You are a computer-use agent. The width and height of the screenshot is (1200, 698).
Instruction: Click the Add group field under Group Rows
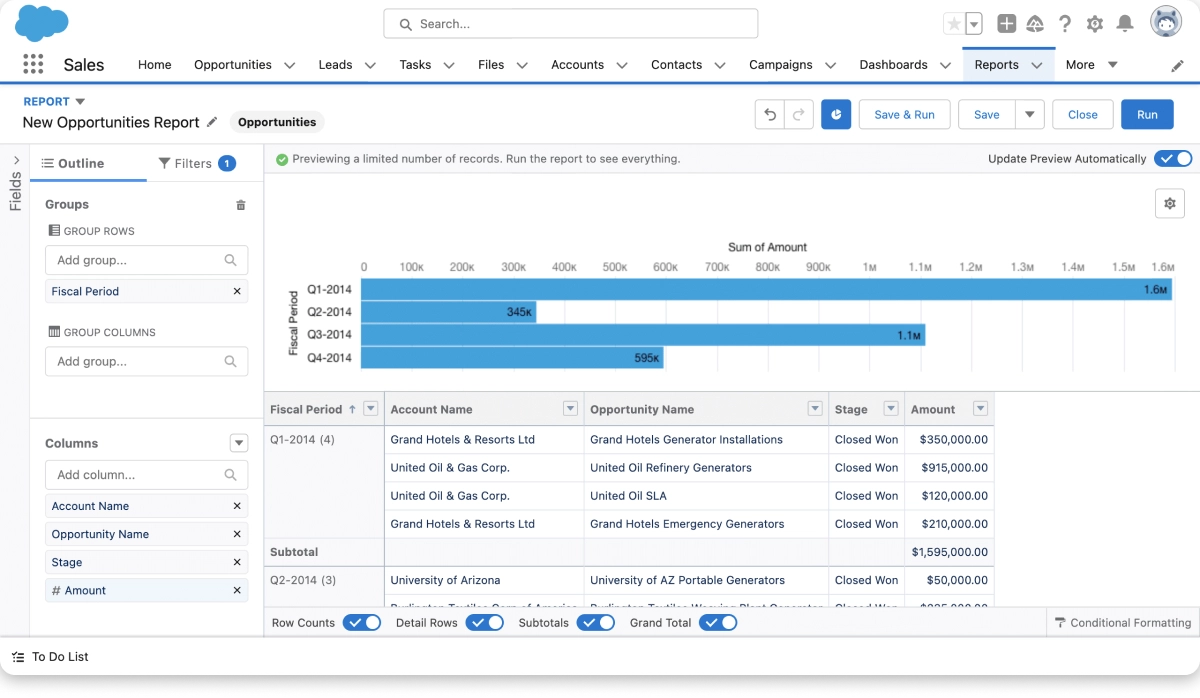pyautogui.click(x=146, y=260)
